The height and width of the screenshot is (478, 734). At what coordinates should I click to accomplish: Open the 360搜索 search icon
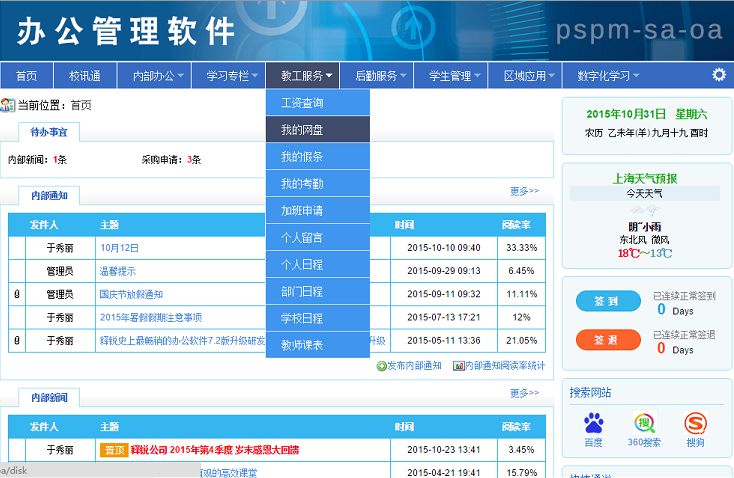point(645,423)
